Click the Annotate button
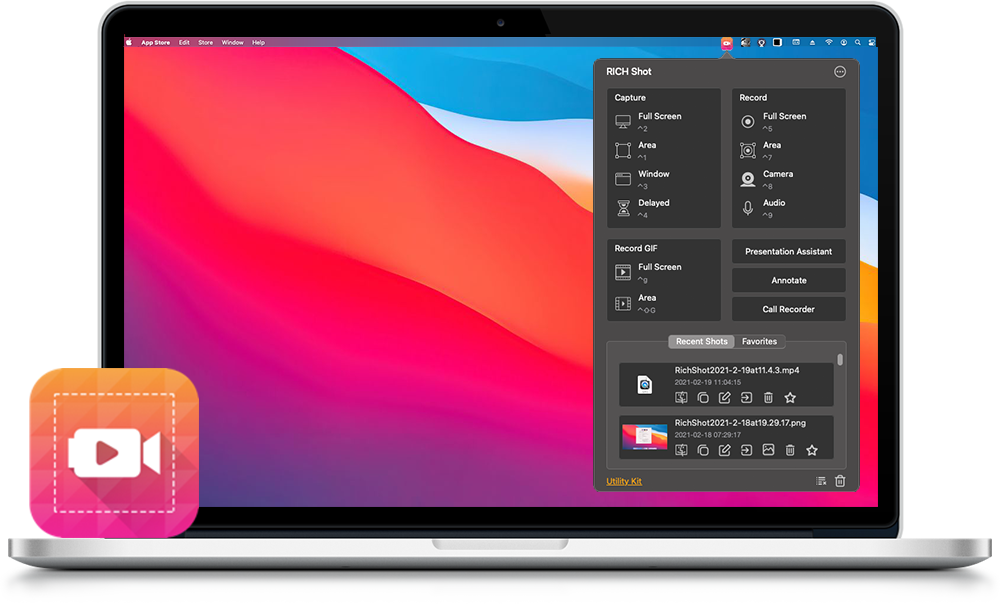This screenshot has height=604, width=1000. (x=788, y=280)
